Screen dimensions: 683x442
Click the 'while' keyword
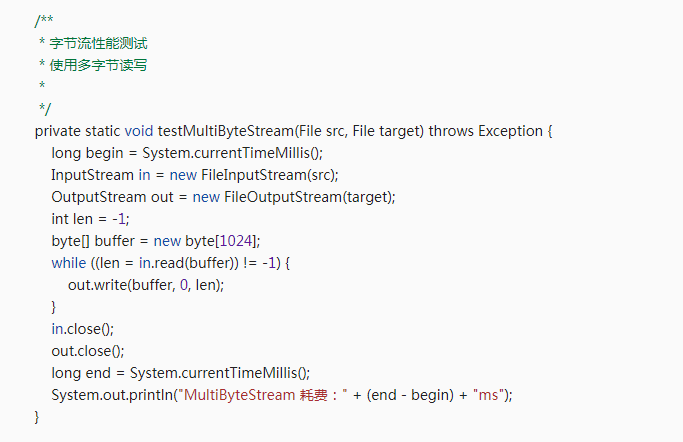pos(69,262)
